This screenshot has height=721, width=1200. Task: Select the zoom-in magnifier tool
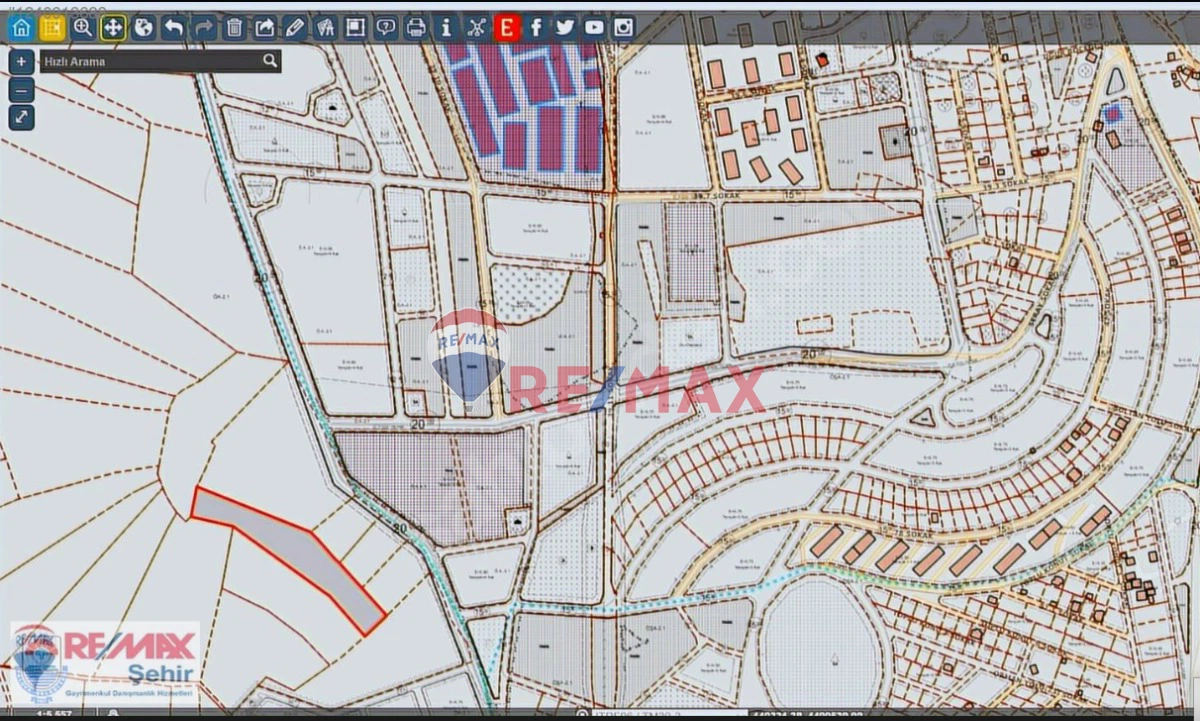click(83, 28)
